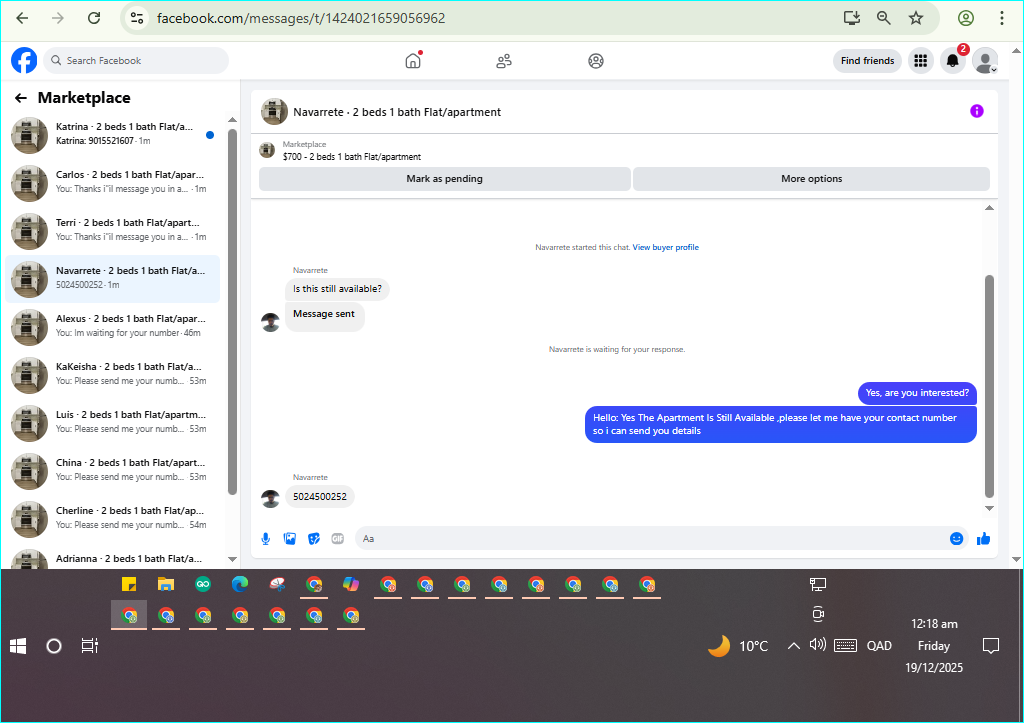Reload the page with the refresh icon
Image resolution: width=1024 pixels, height=723 pixels.
[x=94, y=18]
